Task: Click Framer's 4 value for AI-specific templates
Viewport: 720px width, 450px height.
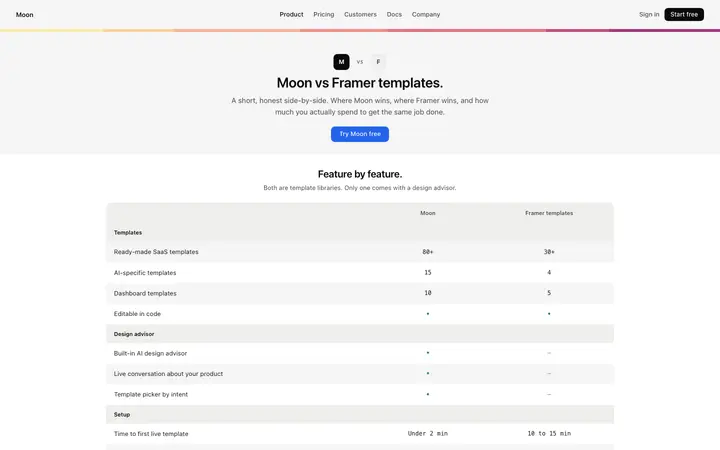Action: 549,273
